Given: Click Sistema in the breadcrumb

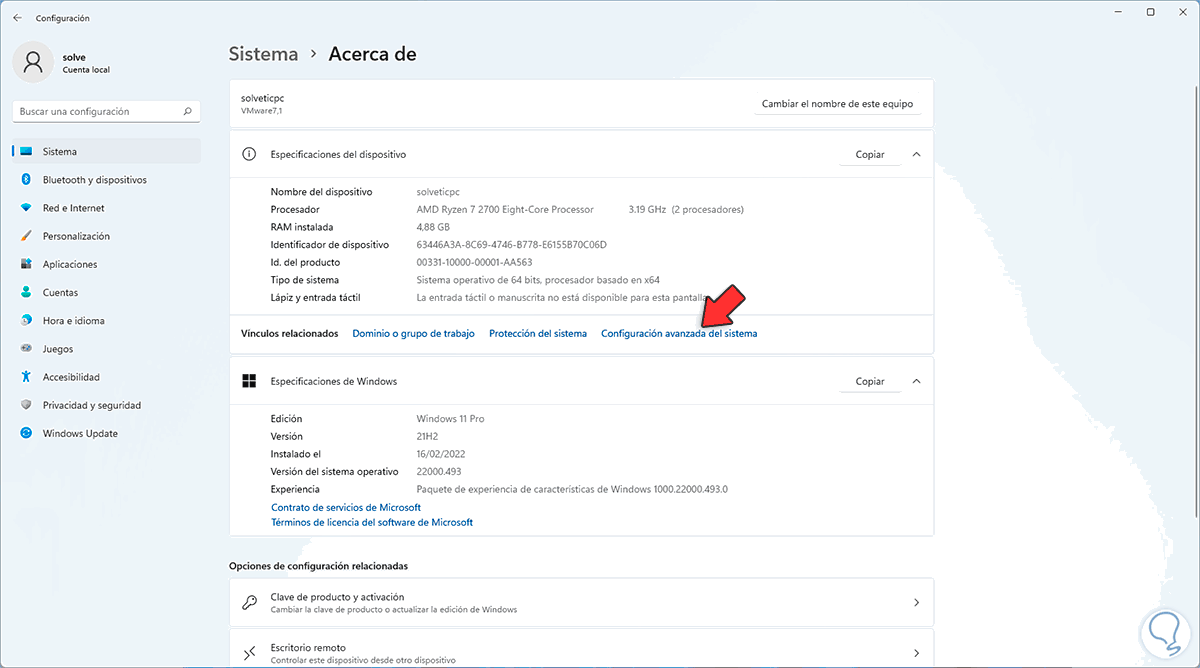Looking at the screenshot, I should point(263,54).
